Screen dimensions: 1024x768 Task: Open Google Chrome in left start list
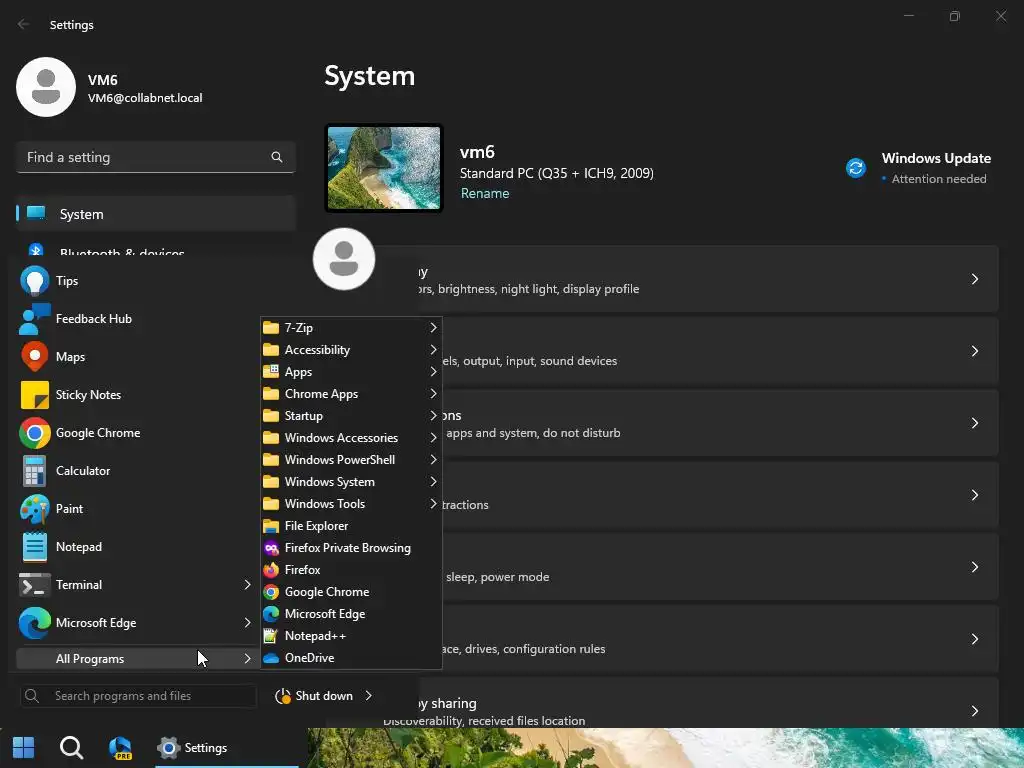(136, 432)
